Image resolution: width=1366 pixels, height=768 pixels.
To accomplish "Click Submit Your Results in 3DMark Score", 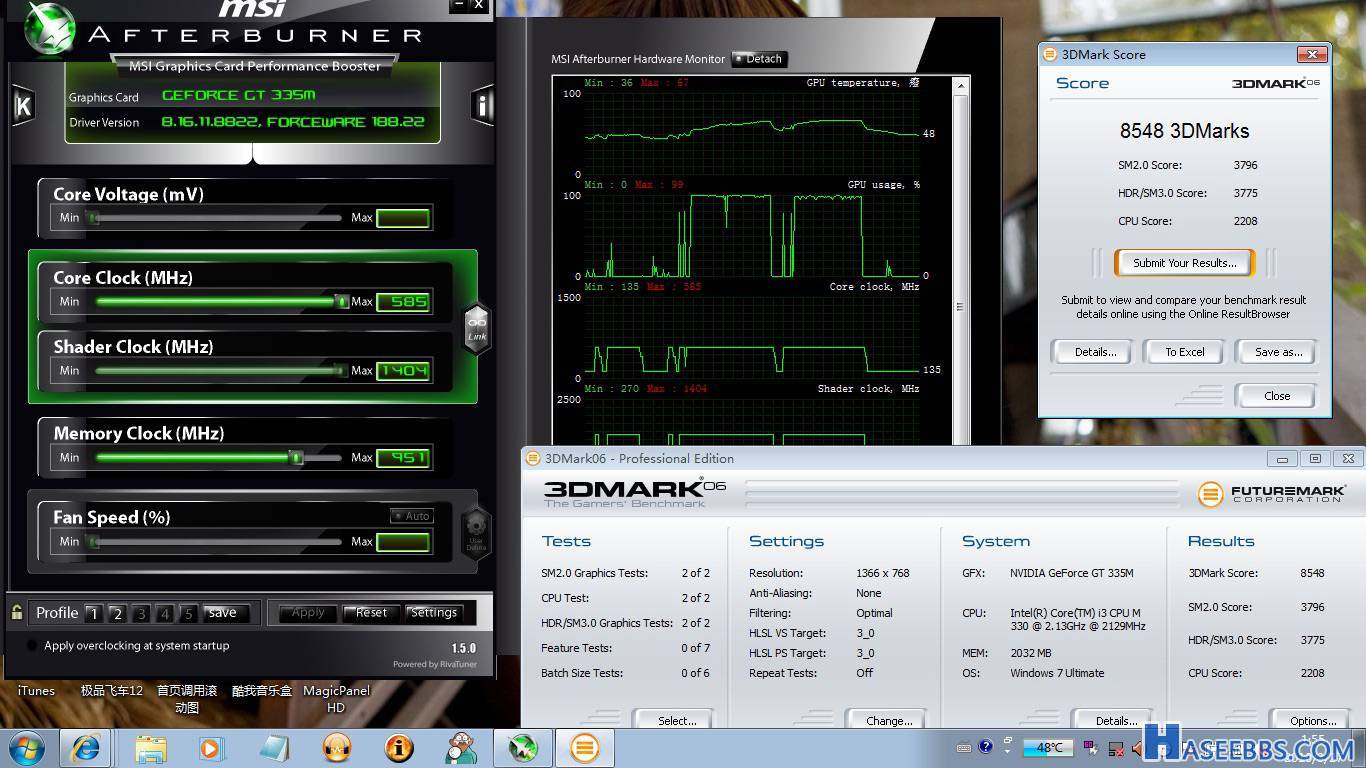I will click(1185, 263).
